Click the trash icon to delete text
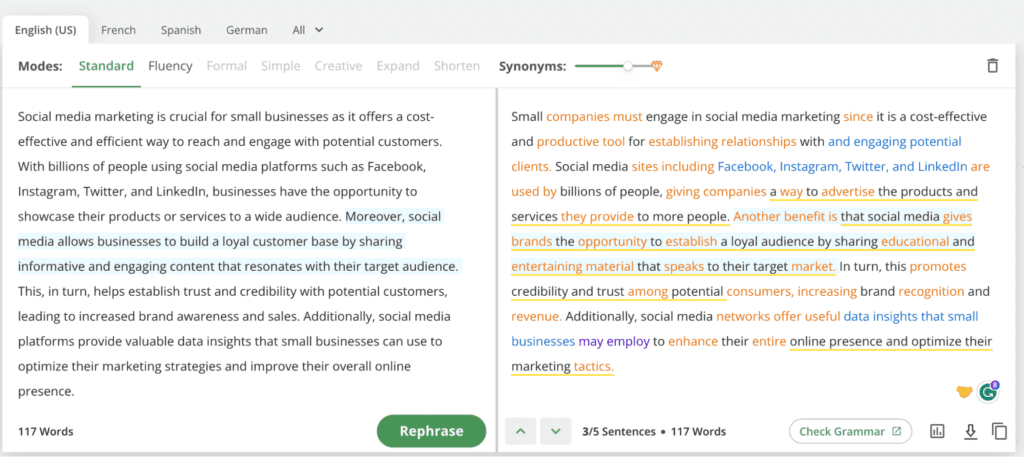 point(992,66)
